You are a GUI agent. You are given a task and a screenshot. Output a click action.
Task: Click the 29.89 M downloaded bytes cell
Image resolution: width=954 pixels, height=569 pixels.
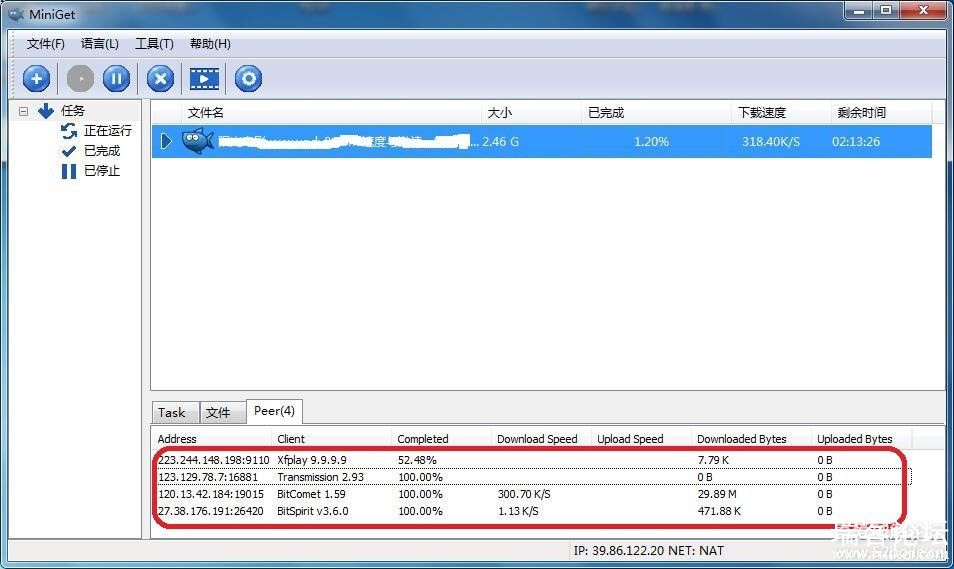(717, 494)
